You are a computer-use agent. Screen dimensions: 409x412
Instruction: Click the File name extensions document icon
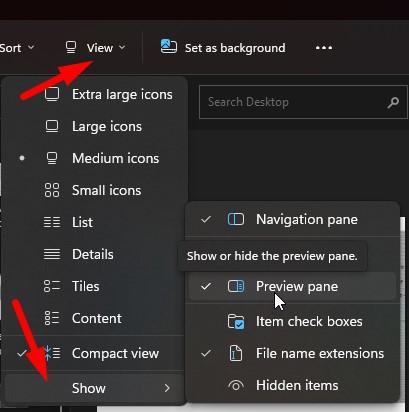(x=236, y=353)
